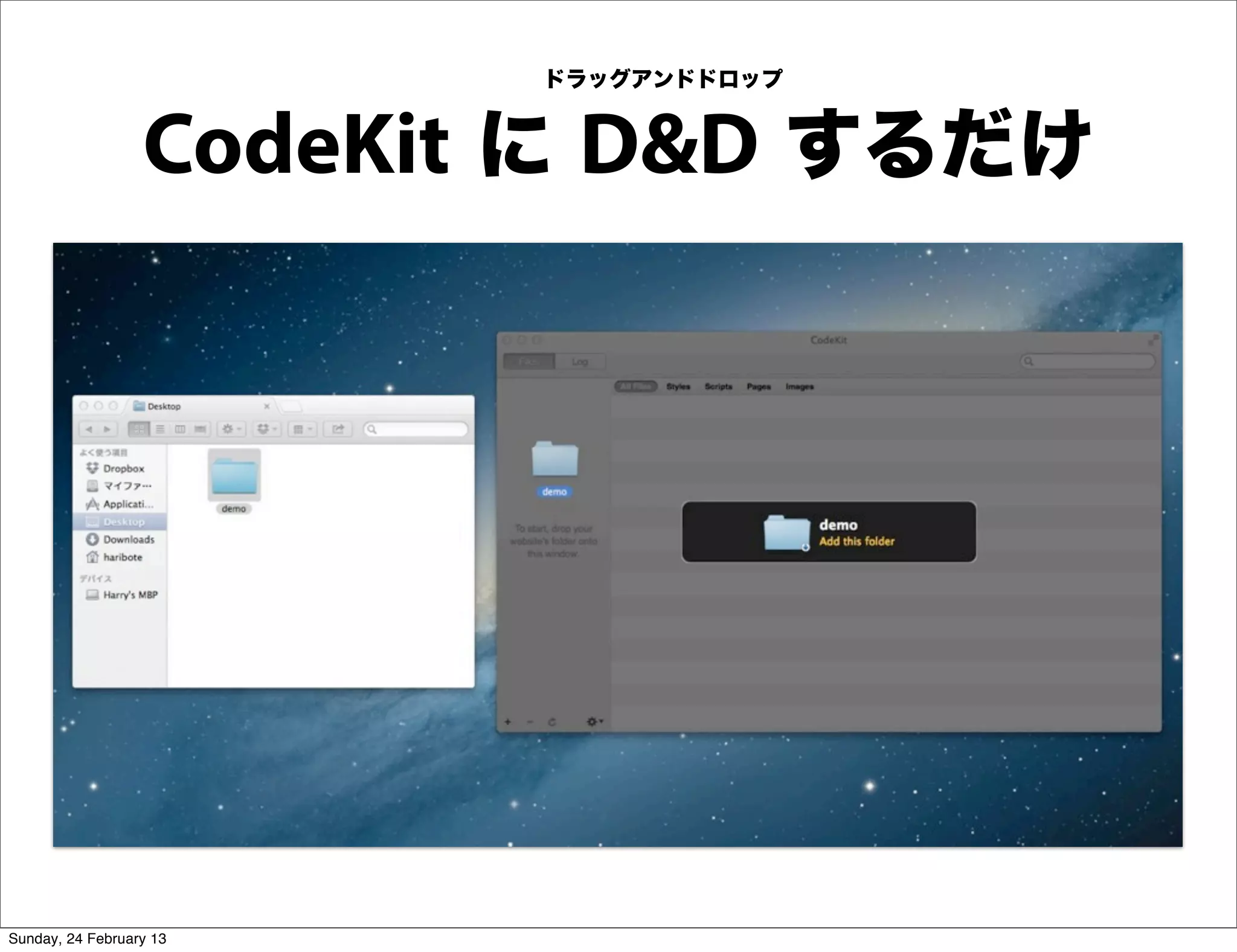Select the Desktop tab in Finder
Viewport: 1237px width, 952px height.
(x=199, y=407)
